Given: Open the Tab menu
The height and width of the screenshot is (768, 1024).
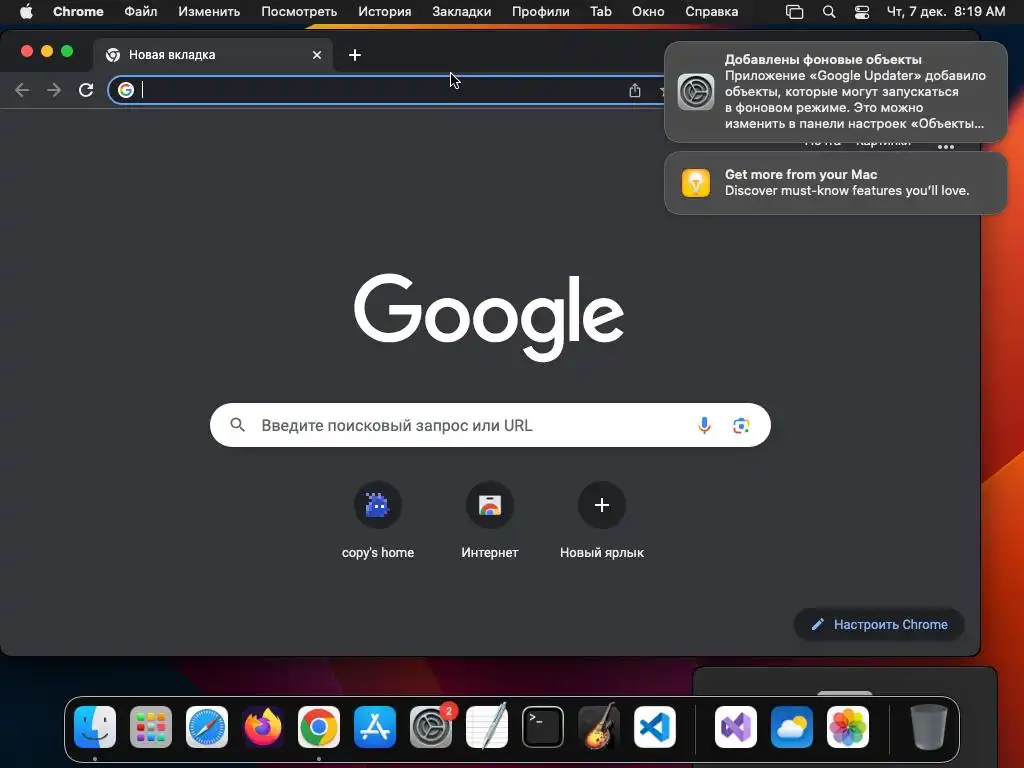Looking at the screenshot, I should [601, 12].
